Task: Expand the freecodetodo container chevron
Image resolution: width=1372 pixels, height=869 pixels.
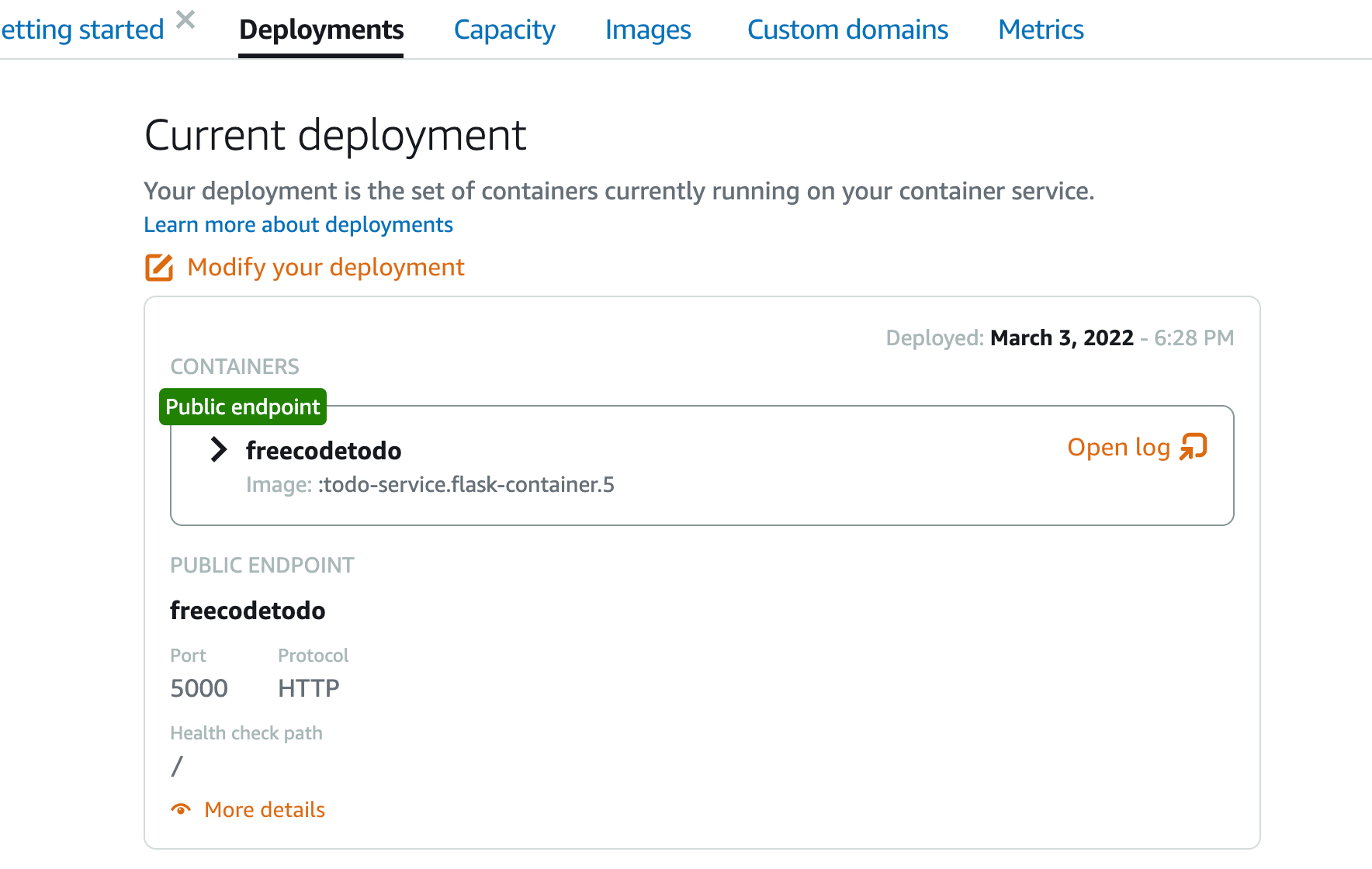Action: click(219, 449)
